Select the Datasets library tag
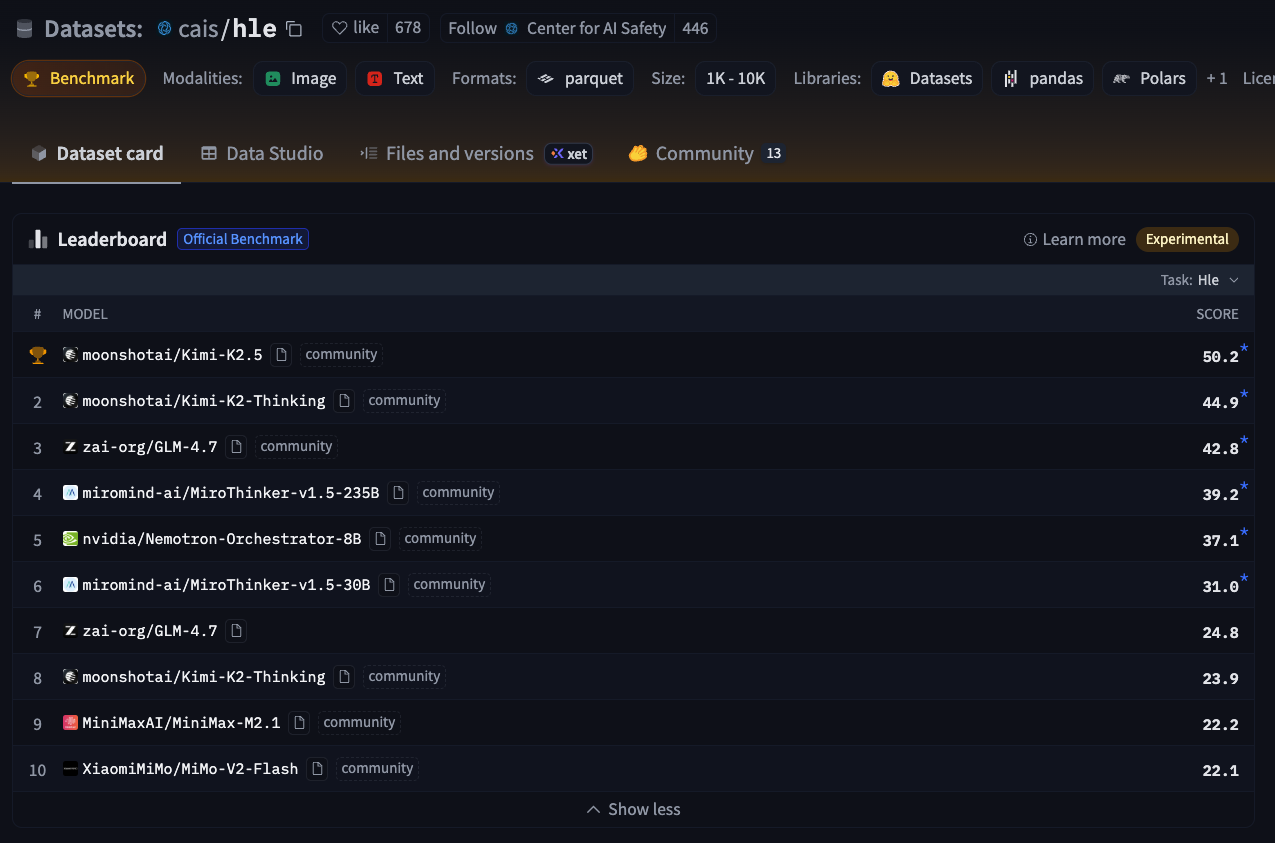The image size is (1275, 843). tap(927, 78)
